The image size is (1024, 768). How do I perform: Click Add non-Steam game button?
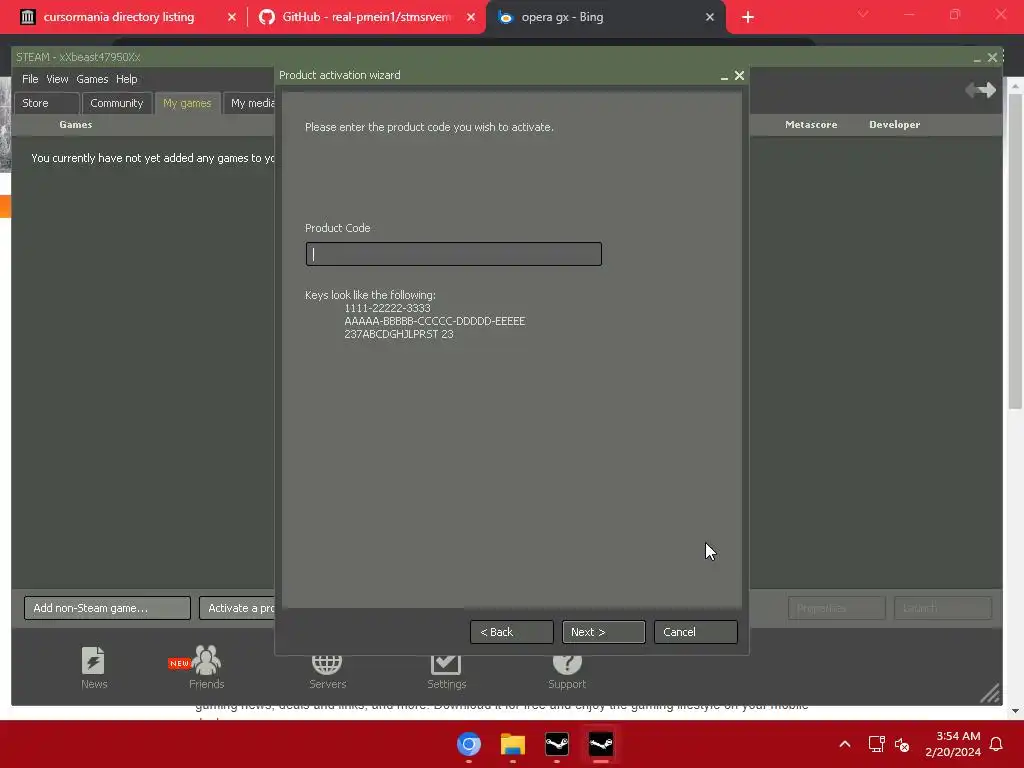tap(107, 608)
